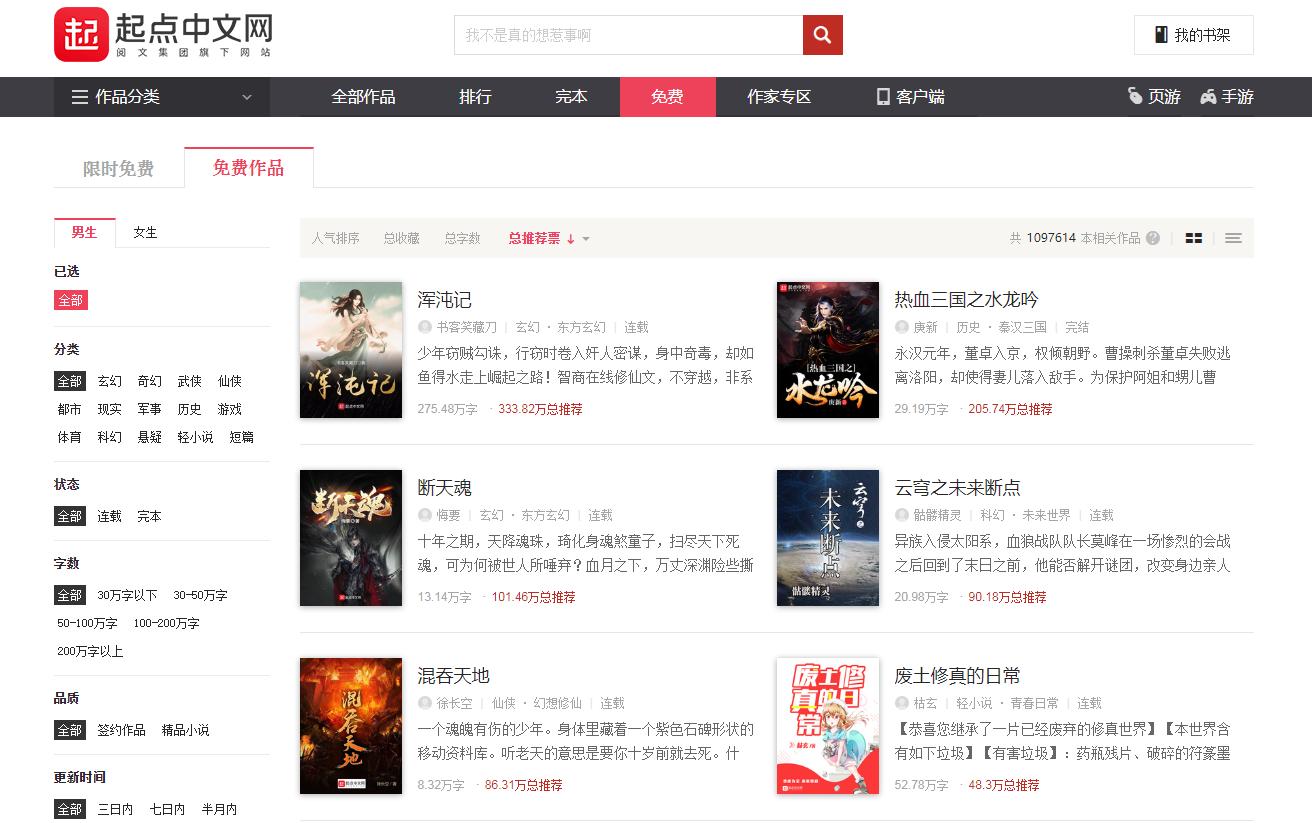
Task: Open the 云穹之未来断点 title link
Action: tap(958, 488)
